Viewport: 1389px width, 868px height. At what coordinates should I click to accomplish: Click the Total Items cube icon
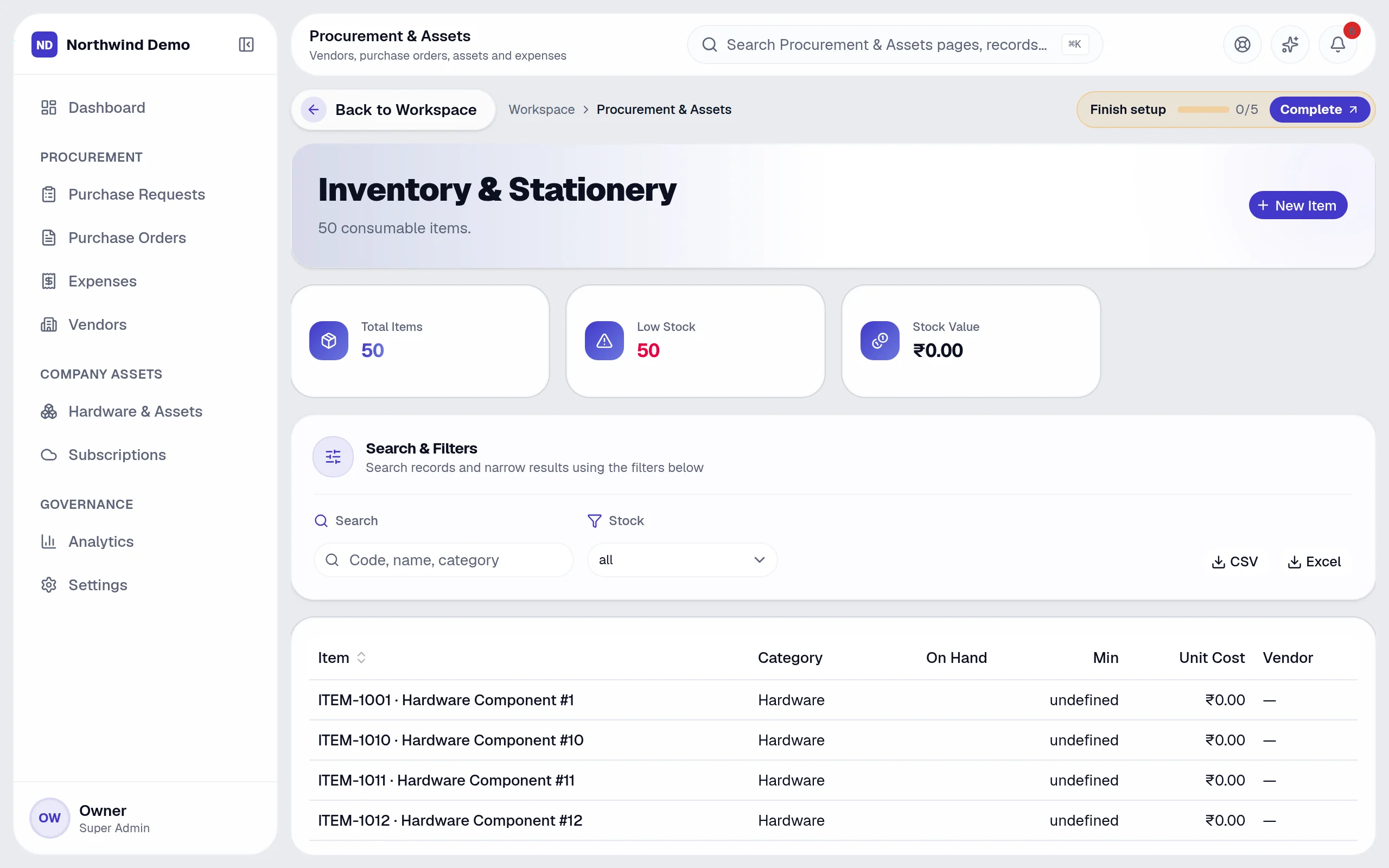[329, 341]
